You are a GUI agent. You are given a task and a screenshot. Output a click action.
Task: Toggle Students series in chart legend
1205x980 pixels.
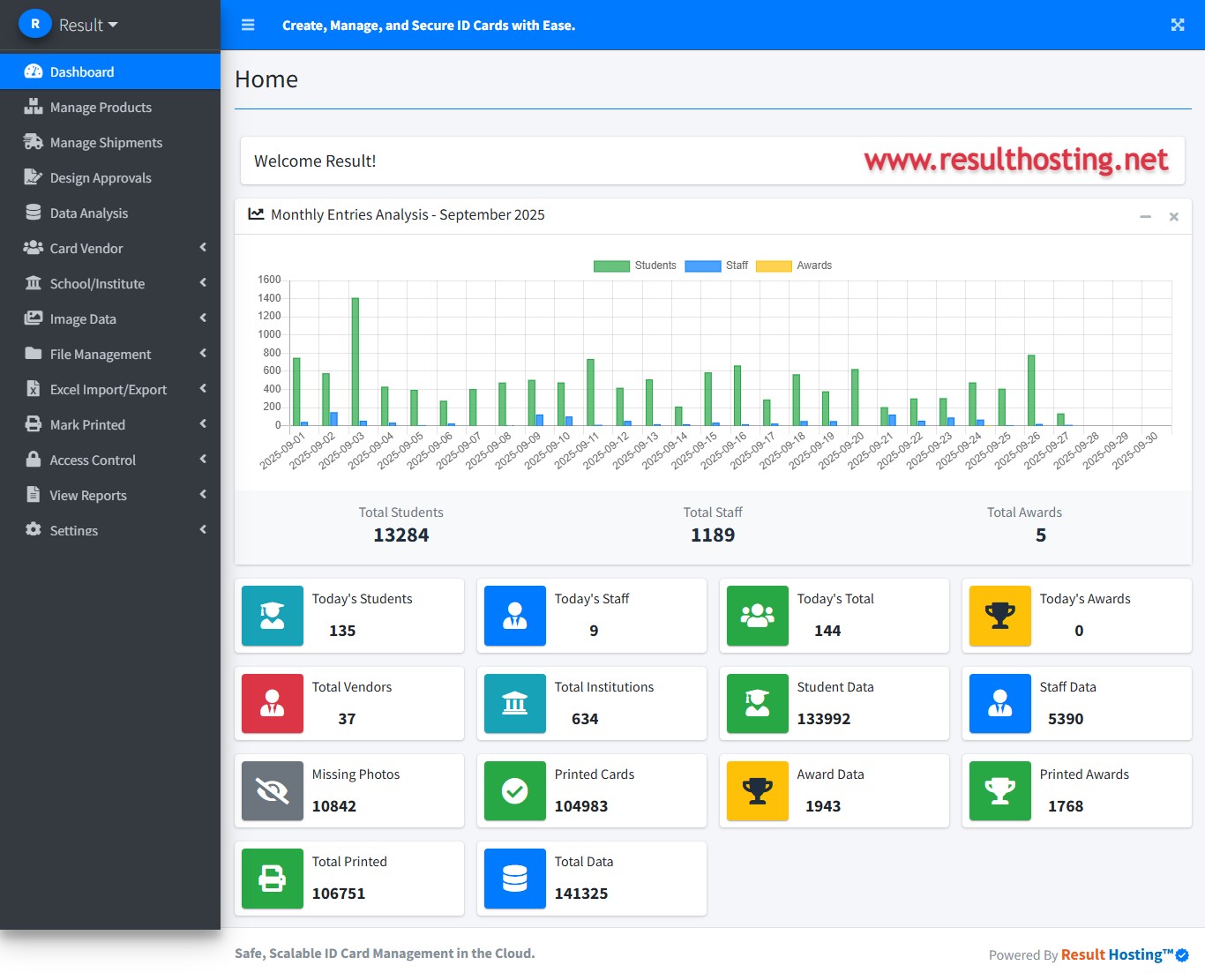point(635,266)
